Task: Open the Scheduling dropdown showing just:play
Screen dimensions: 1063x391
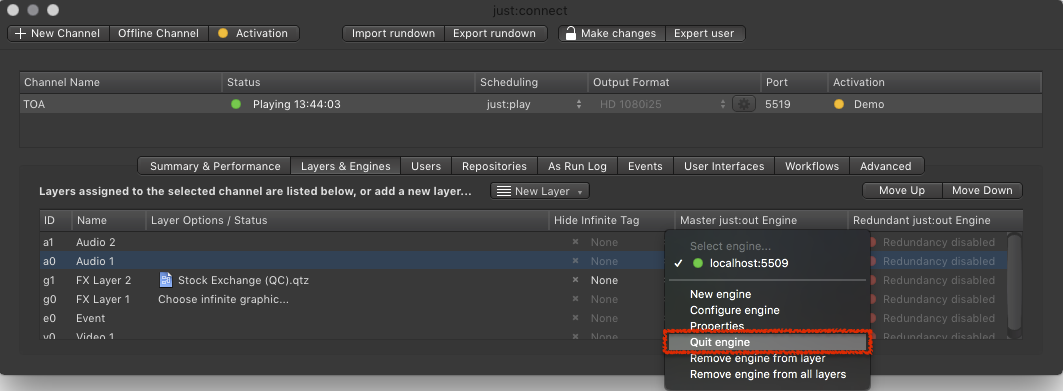Action: (x=534, y=104)
